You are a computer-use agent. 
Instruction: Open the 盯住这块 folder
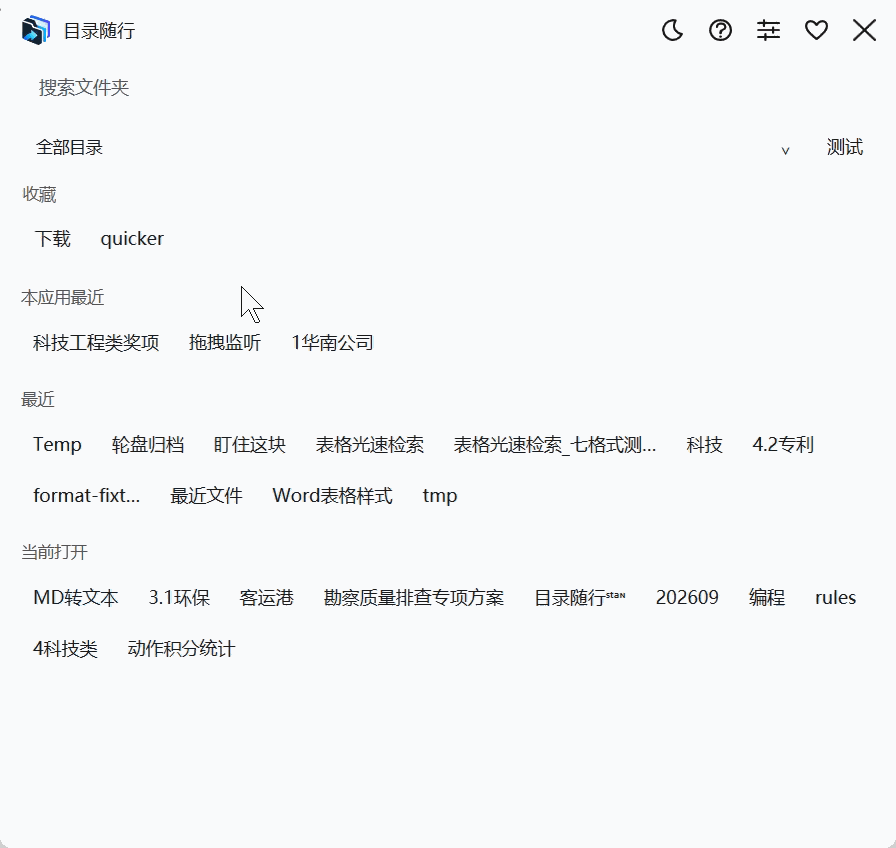pyautogui.click(x=249, y=445)
